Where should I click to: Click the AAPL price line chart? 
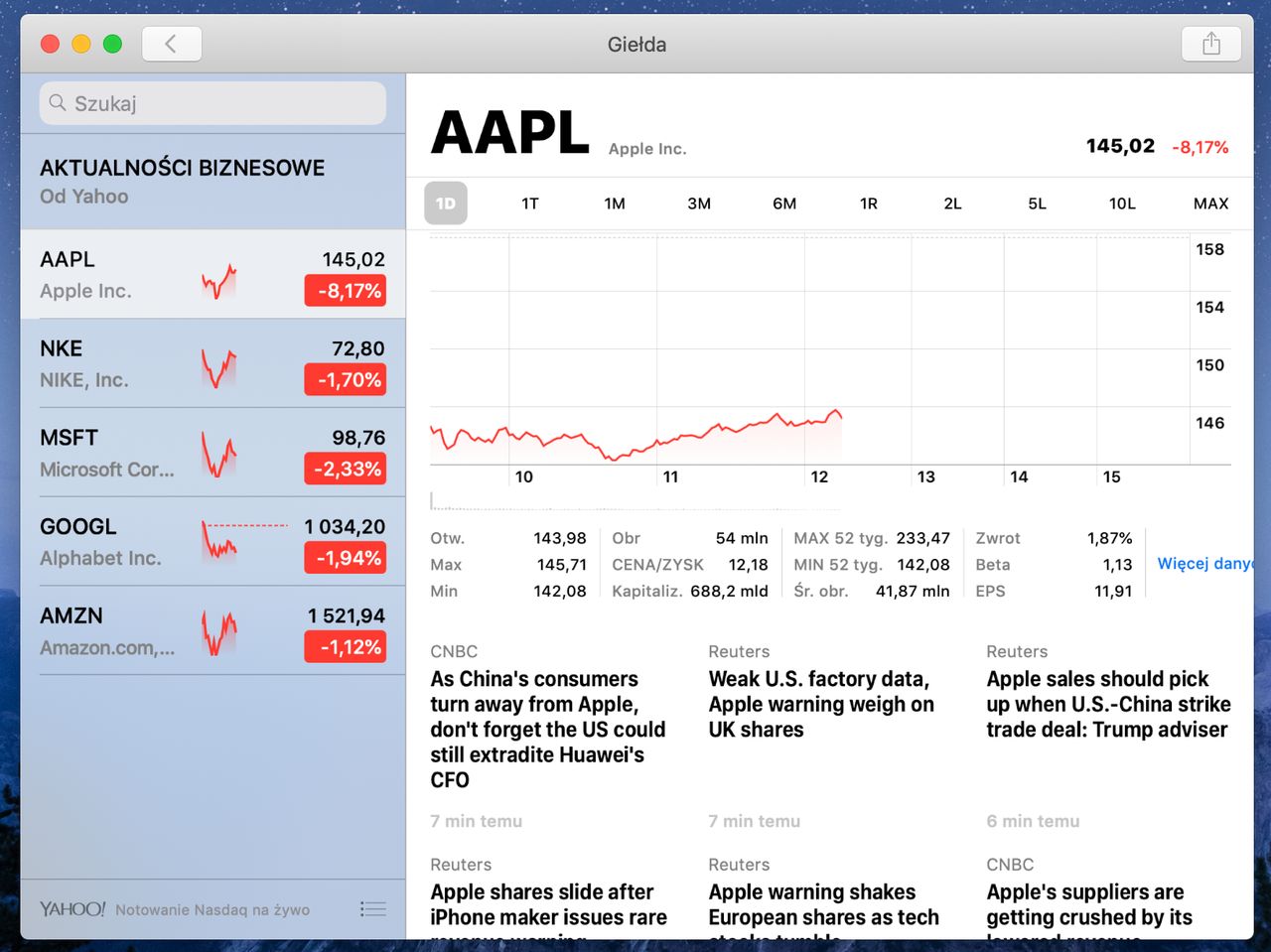(635, 435)
